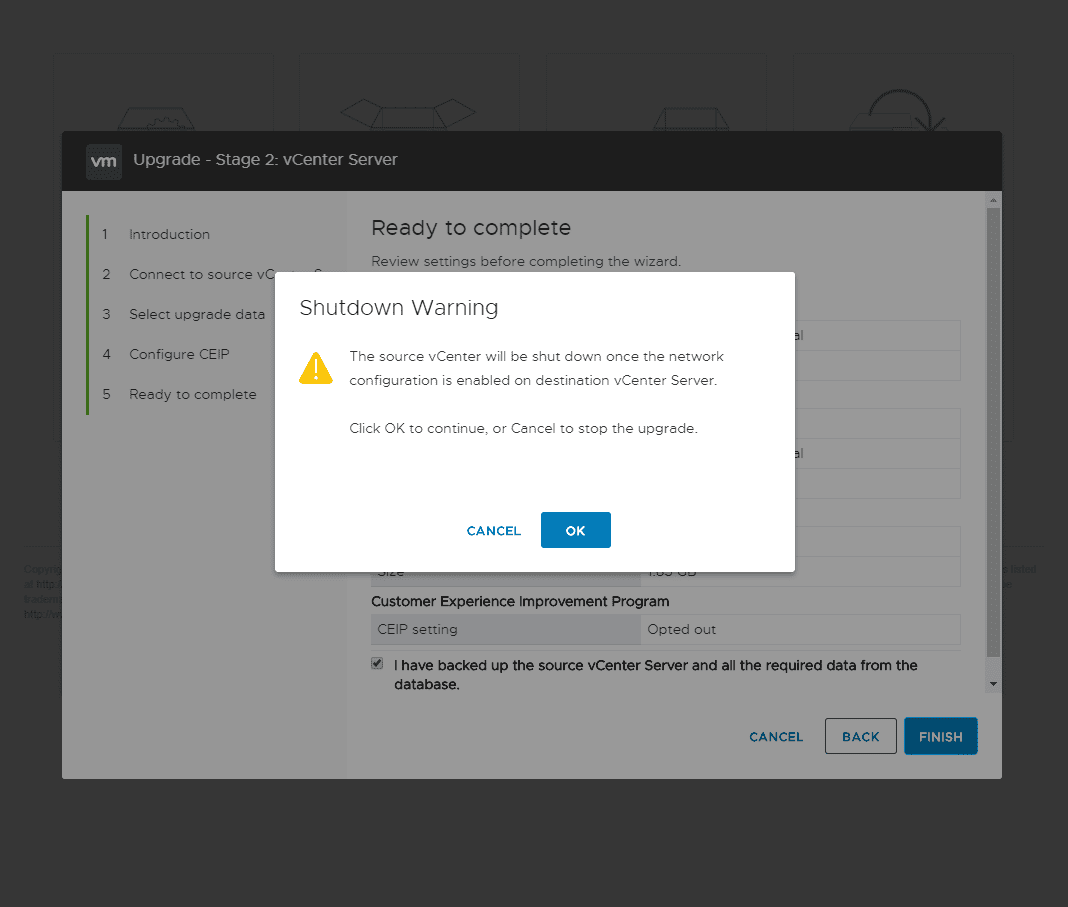This screenshot has width=1068, height=907.
Task: Click OK in the Shutdown Warning dialog
Action: coord(576,530)
